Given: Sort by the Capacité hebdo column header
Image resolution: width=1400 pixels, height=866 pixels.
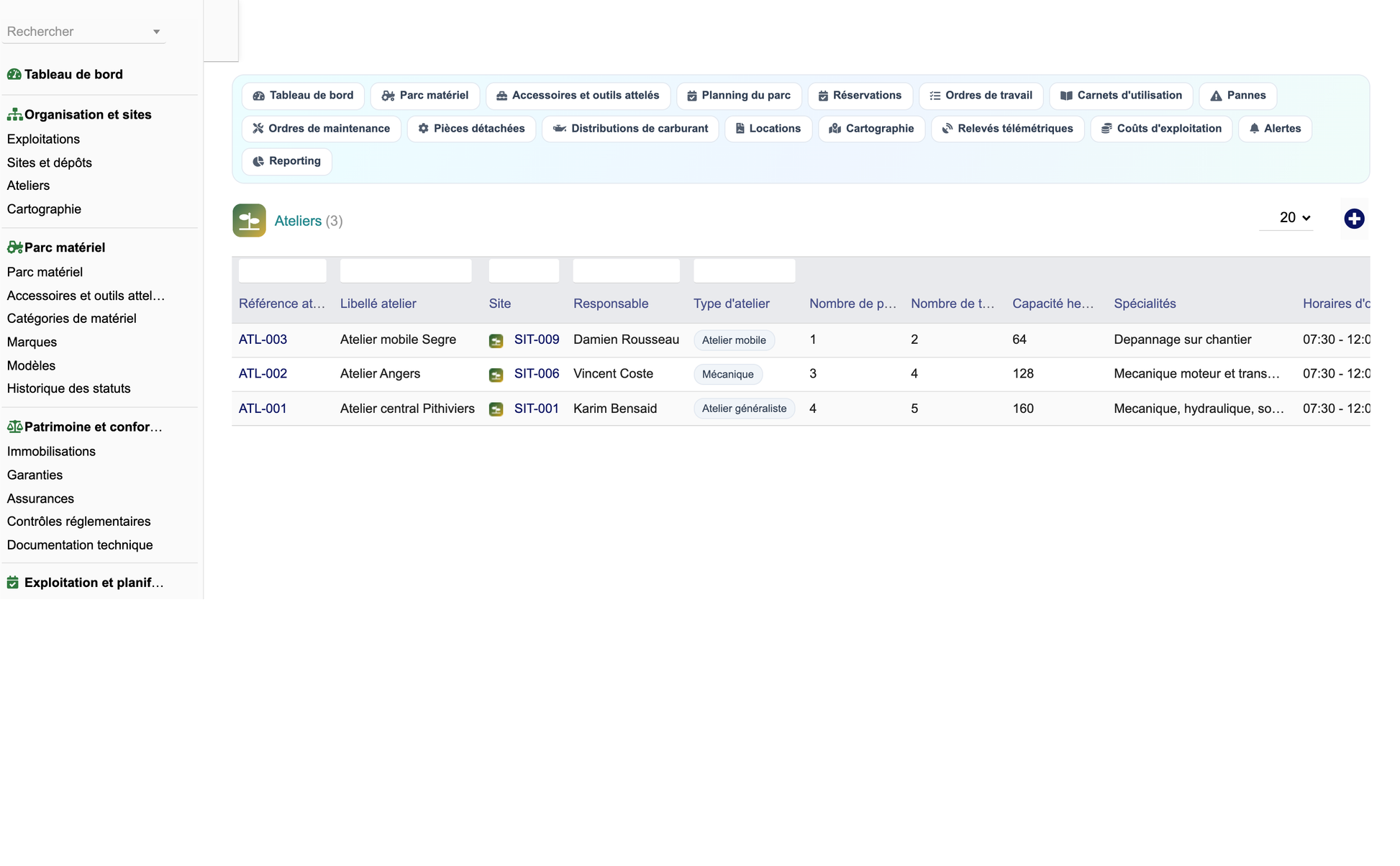Looking at the screenshot, I should (x=1053, y=304).
